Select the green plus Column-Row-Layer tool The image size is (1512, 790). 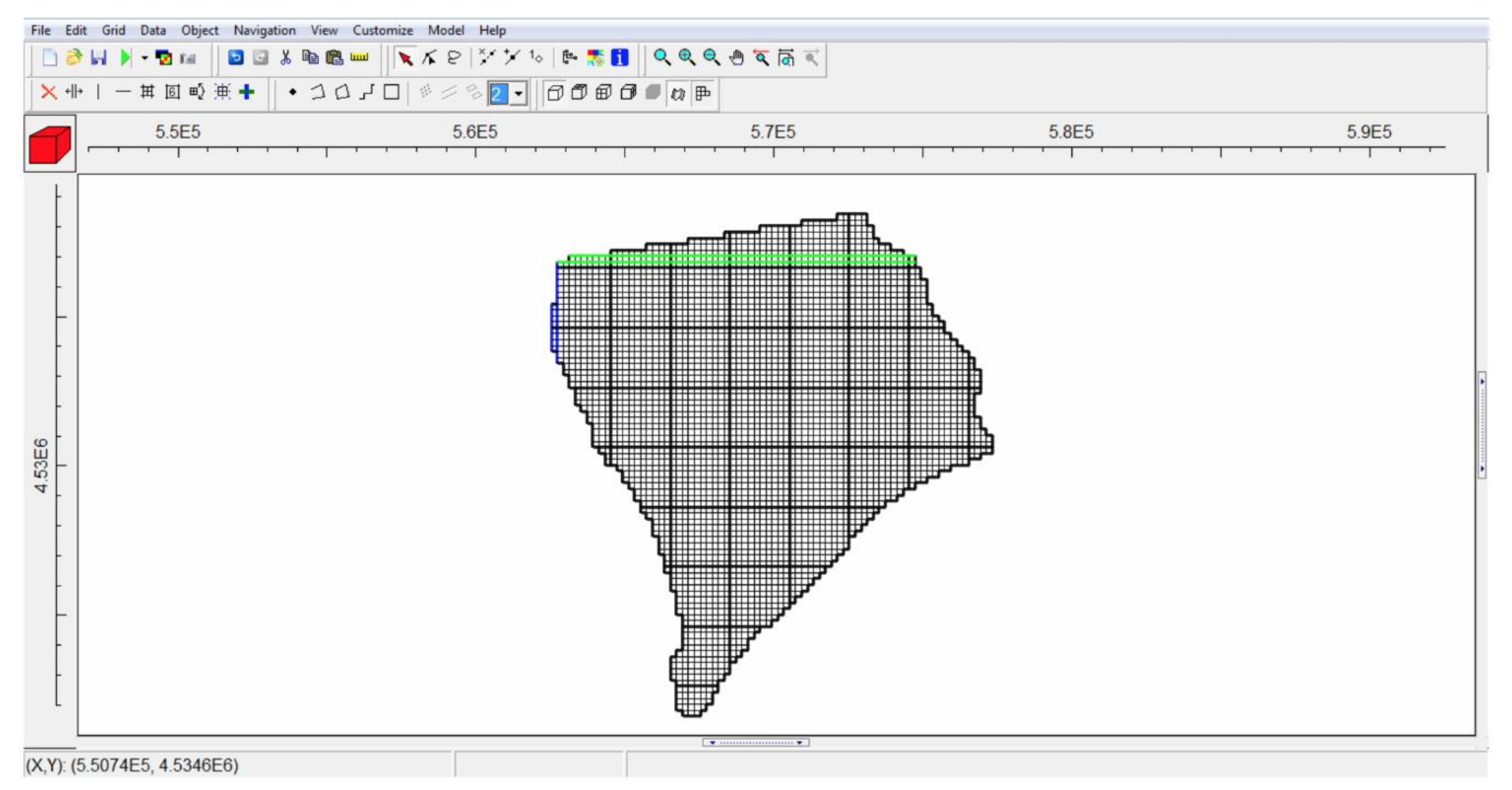(x=247, y=92)
